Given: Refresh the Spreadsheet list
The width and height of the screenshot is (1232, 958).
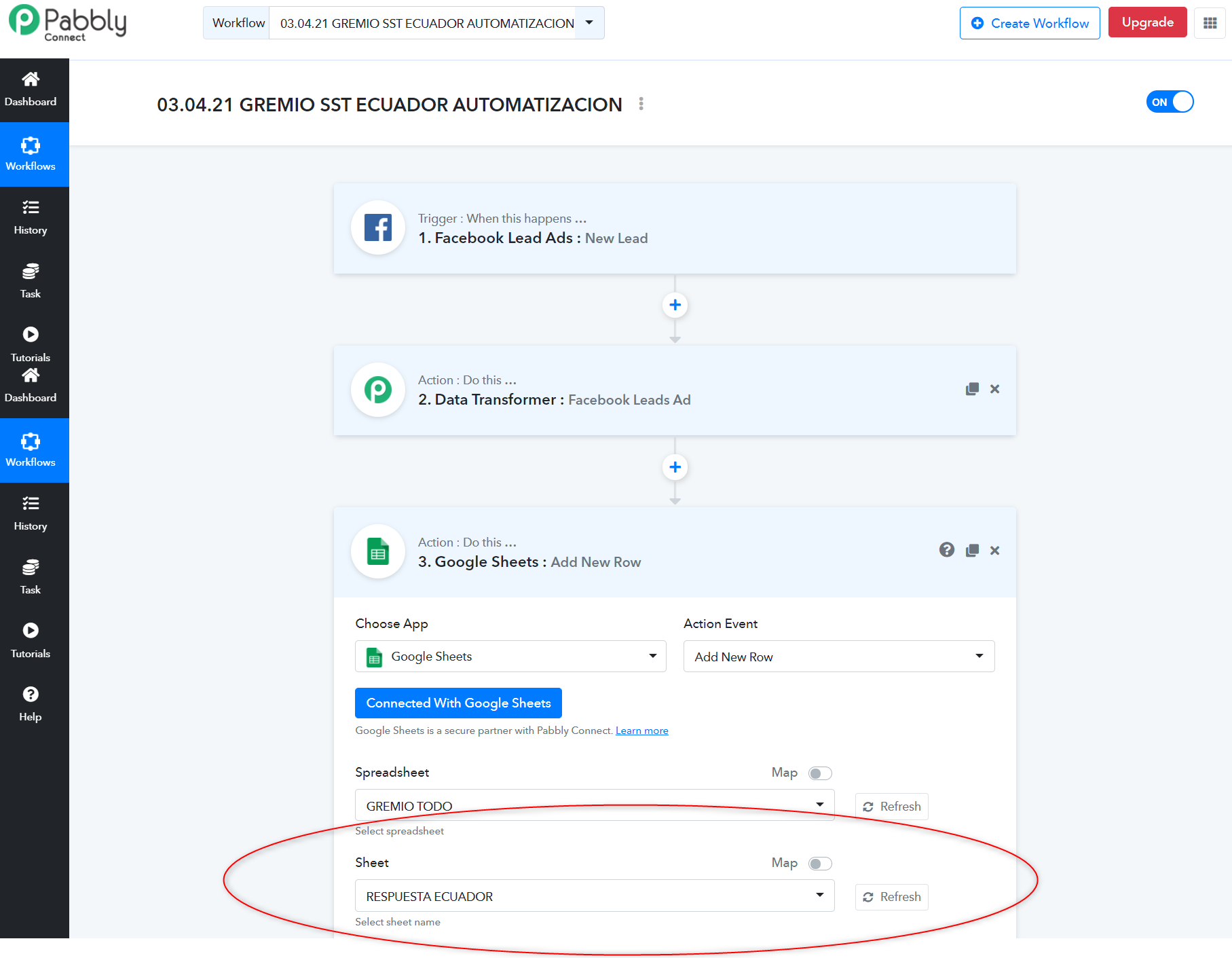Looking at the screenshot, I should [892, 807].
